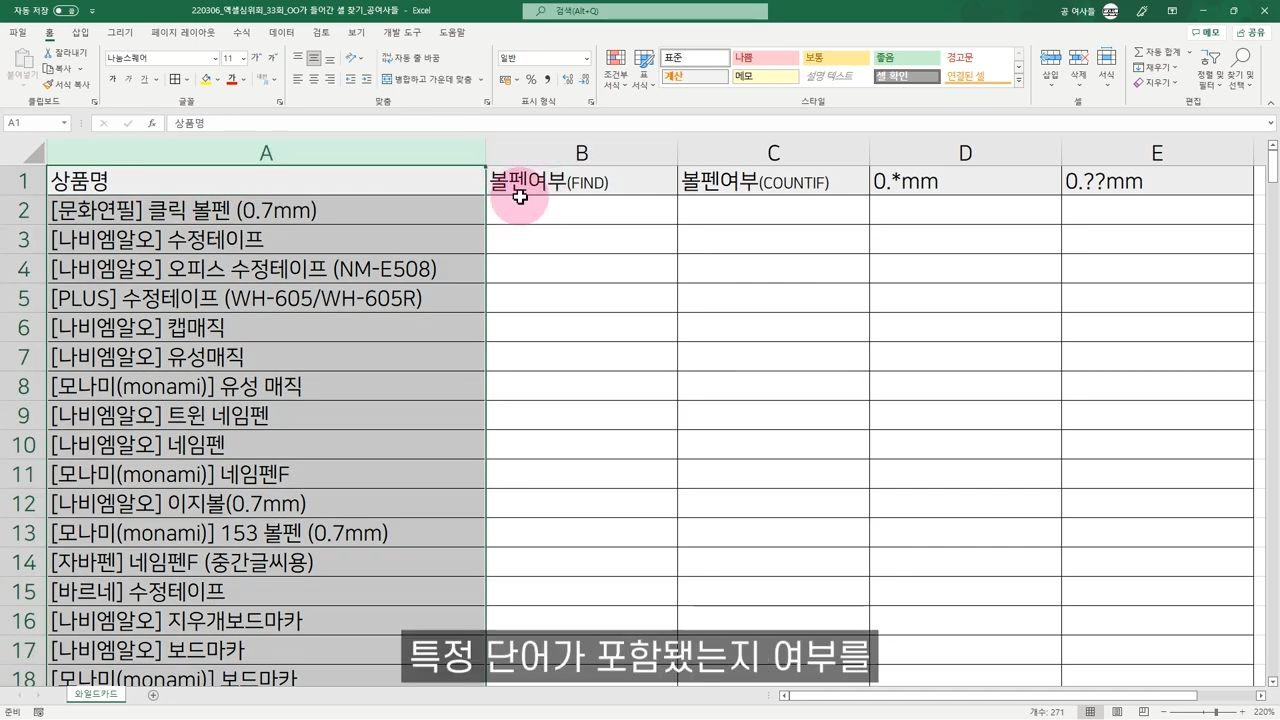Click the Insert Function fx icon

click(152, 123)
